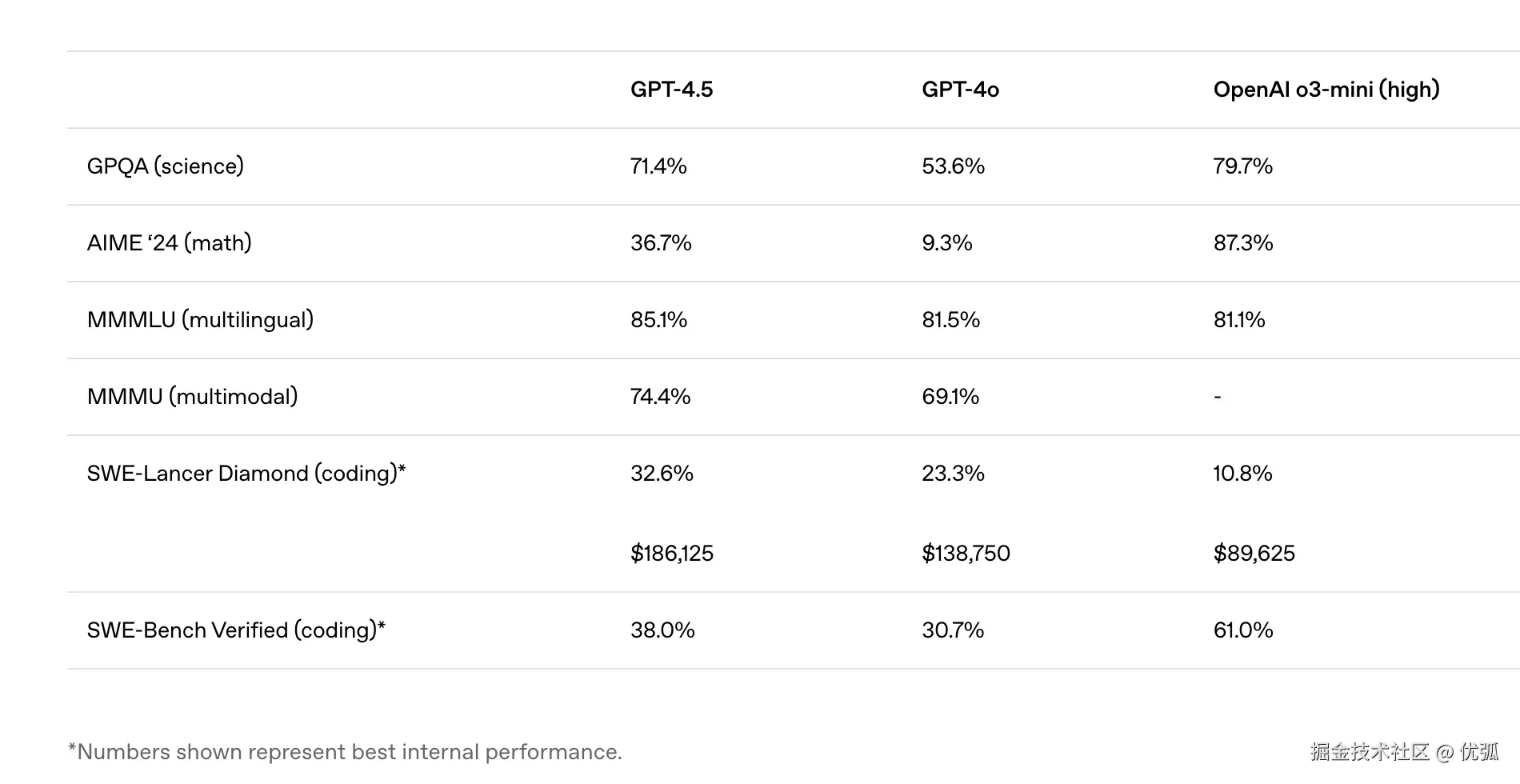Select the 9.3% value for GPT-4o
Screen dimensions: 1520x784
pyautogui.click(x=946, y=242)
